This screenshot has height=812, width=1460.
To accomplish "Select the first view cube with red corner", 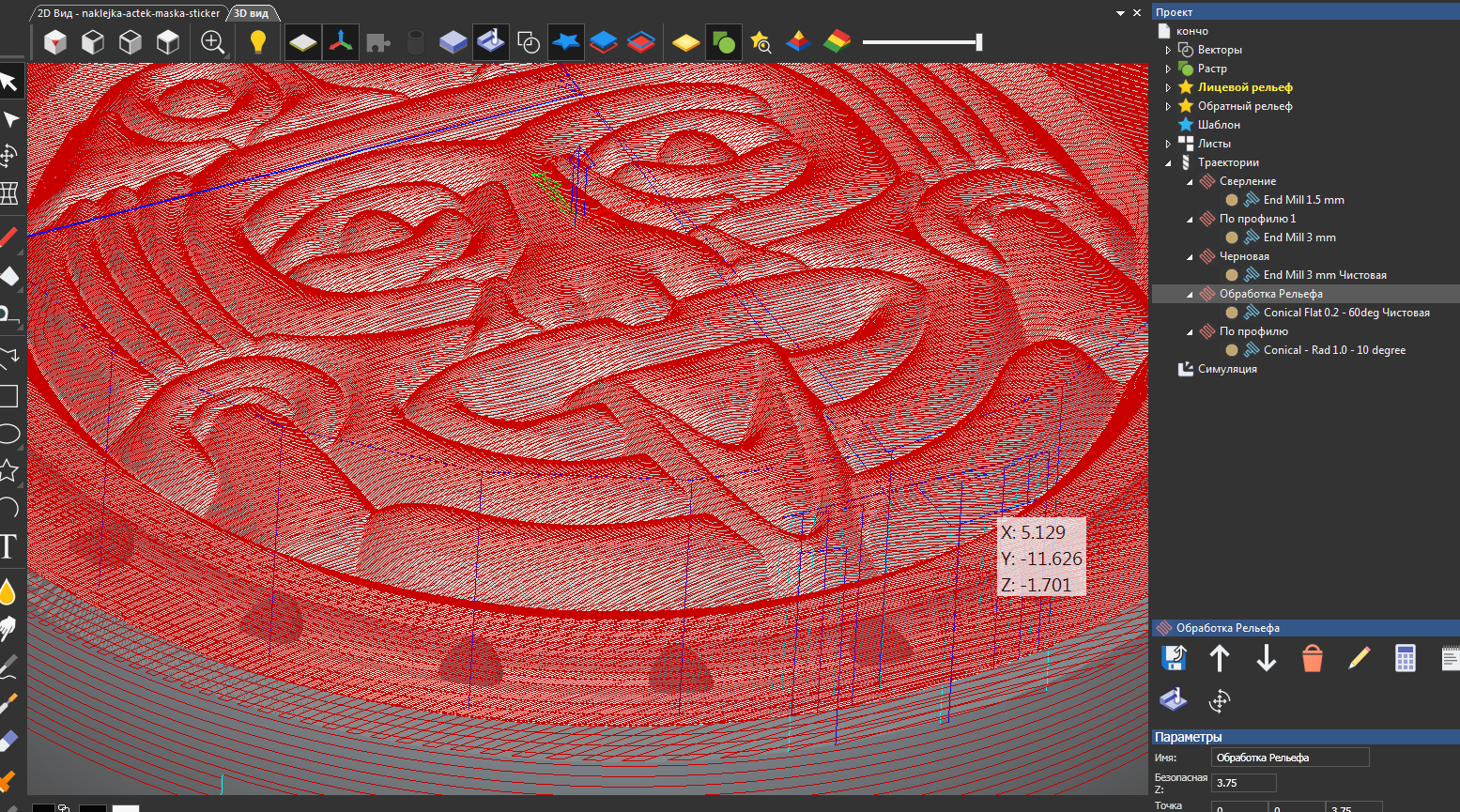I will tap(55, 42).
